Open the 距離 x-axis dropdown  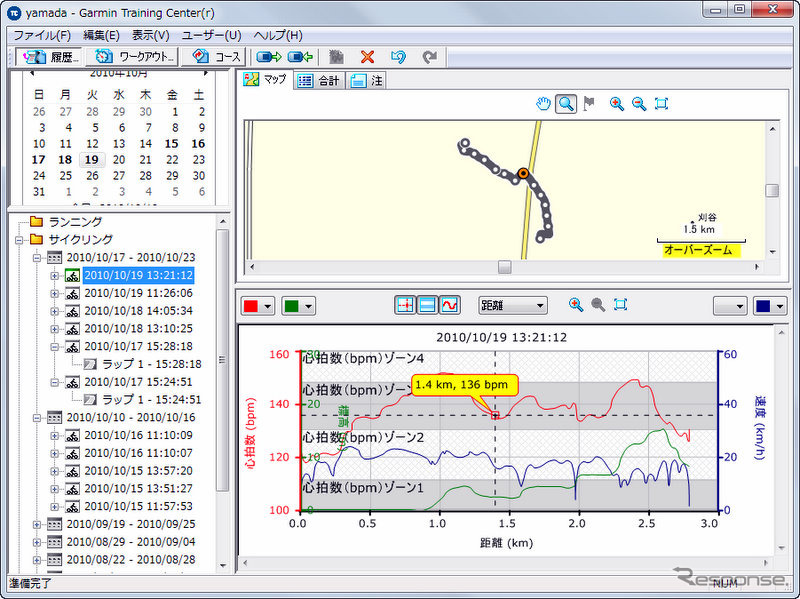(513, 306)
